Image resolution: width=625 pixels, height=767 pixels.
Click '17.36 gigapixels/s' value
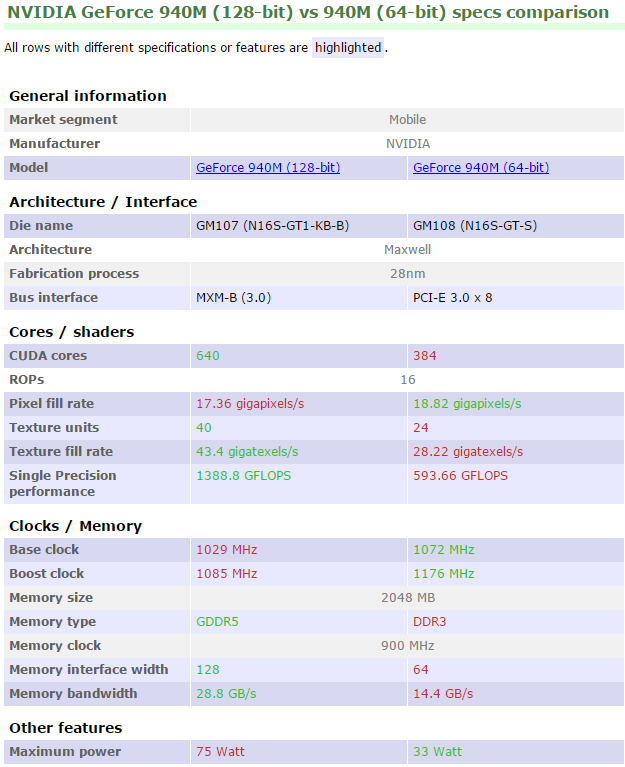[250, 404]
